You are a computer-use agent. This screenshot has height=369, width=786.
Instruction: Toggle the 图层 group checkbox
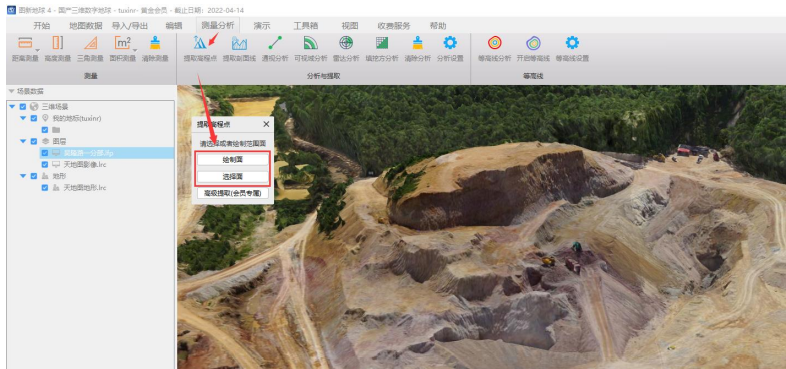(34, 141)
